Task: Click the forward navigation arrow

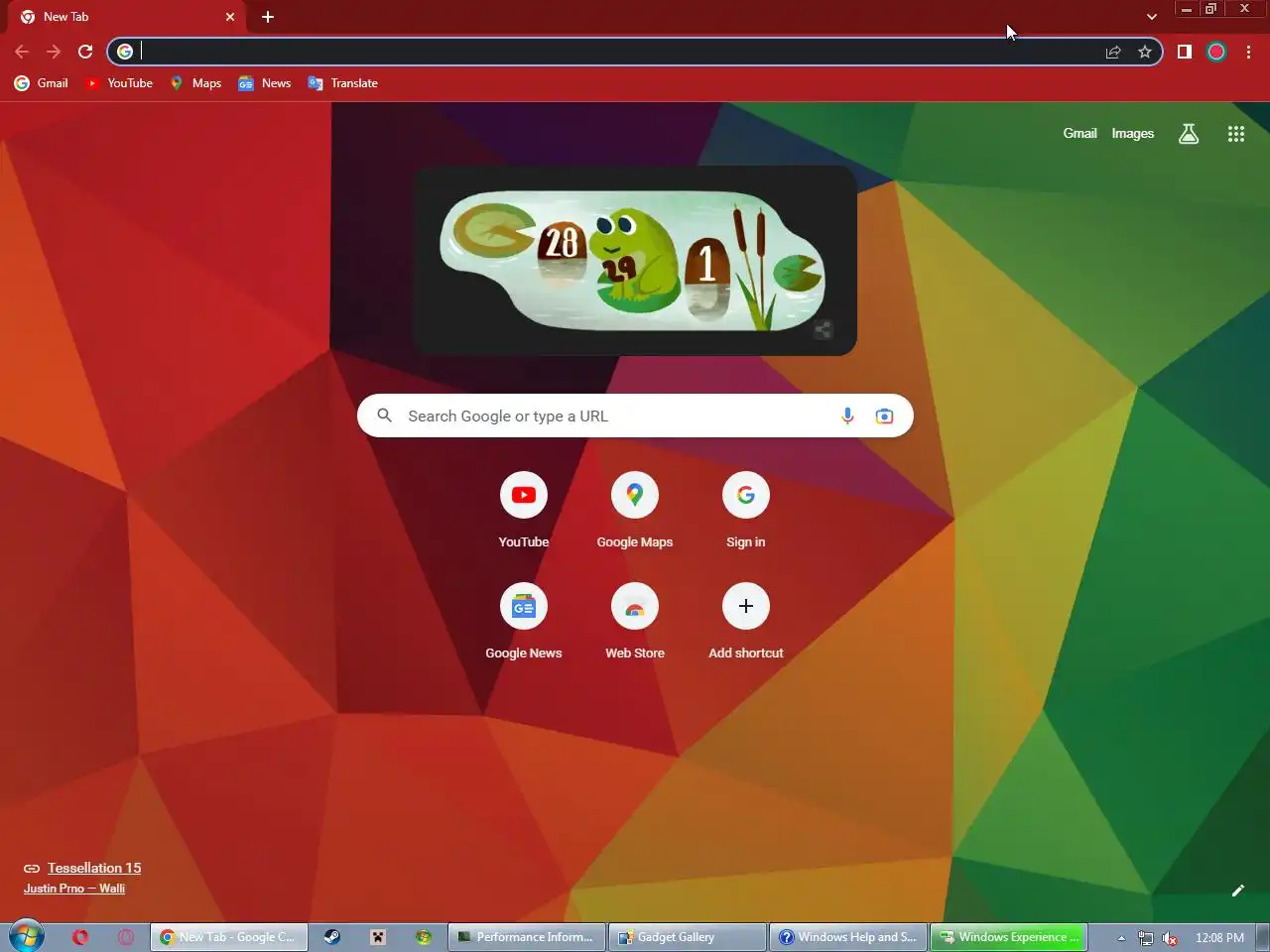Action: pyautogui.click(x=54, y=52)
